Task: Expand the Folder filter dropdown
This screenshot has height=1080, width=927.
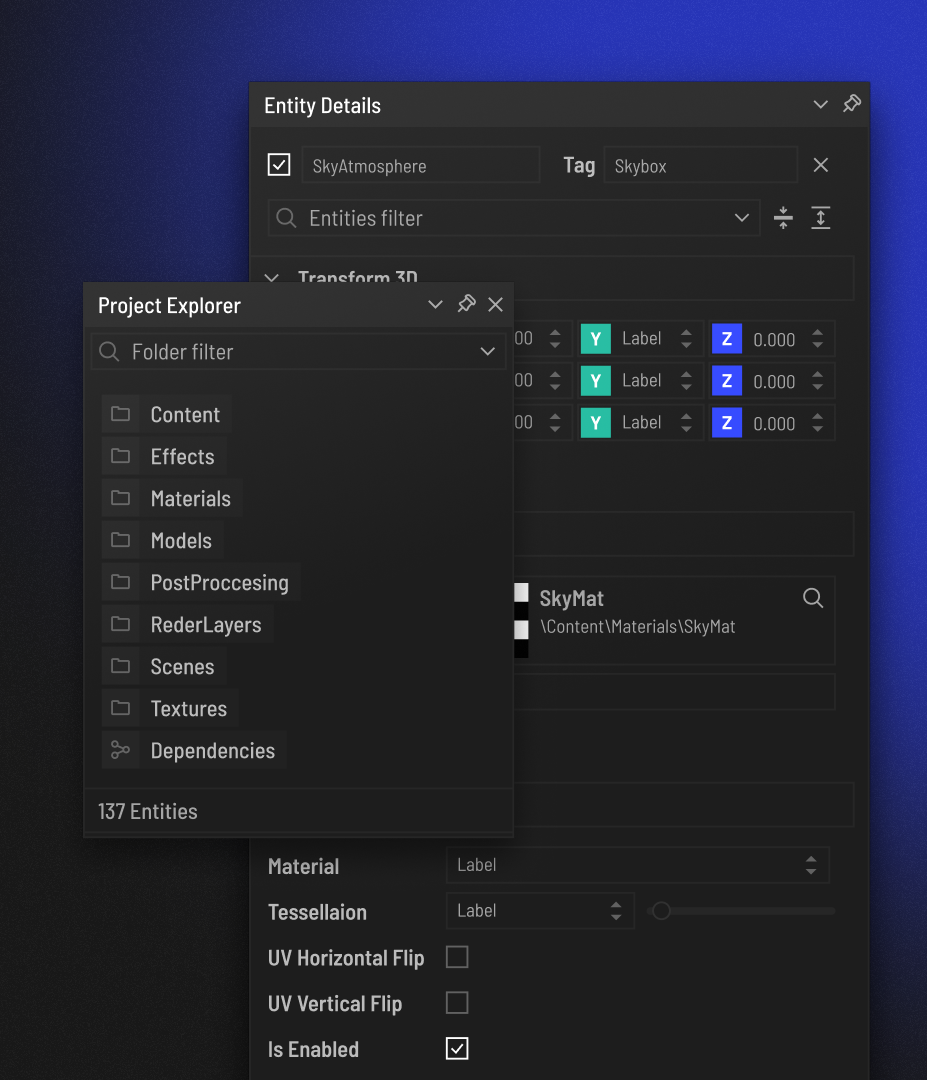Action: tap(488, 351)
